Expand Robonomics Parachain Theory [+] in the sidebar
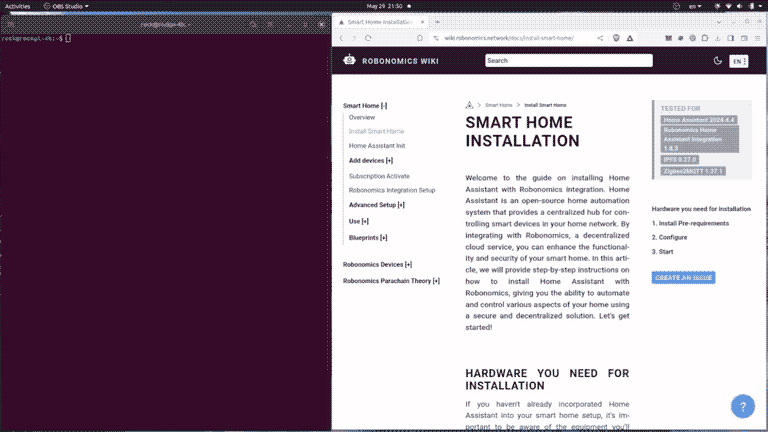 click(x=391, y=281)
